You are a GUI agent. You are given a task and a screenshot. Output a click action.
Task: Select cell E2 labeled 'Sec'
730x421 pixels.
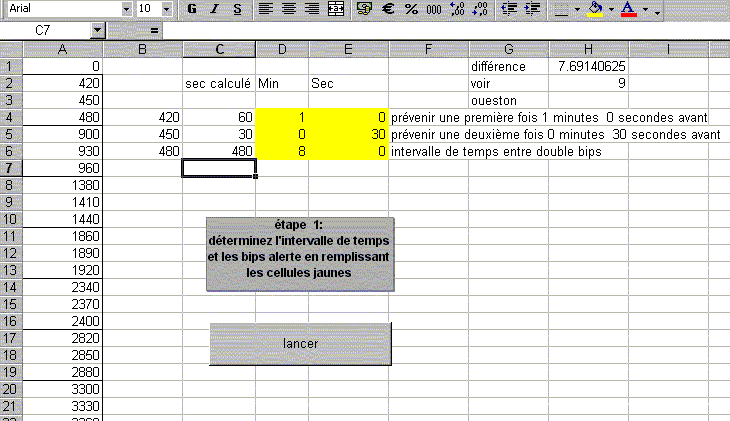tap(348, 83)
